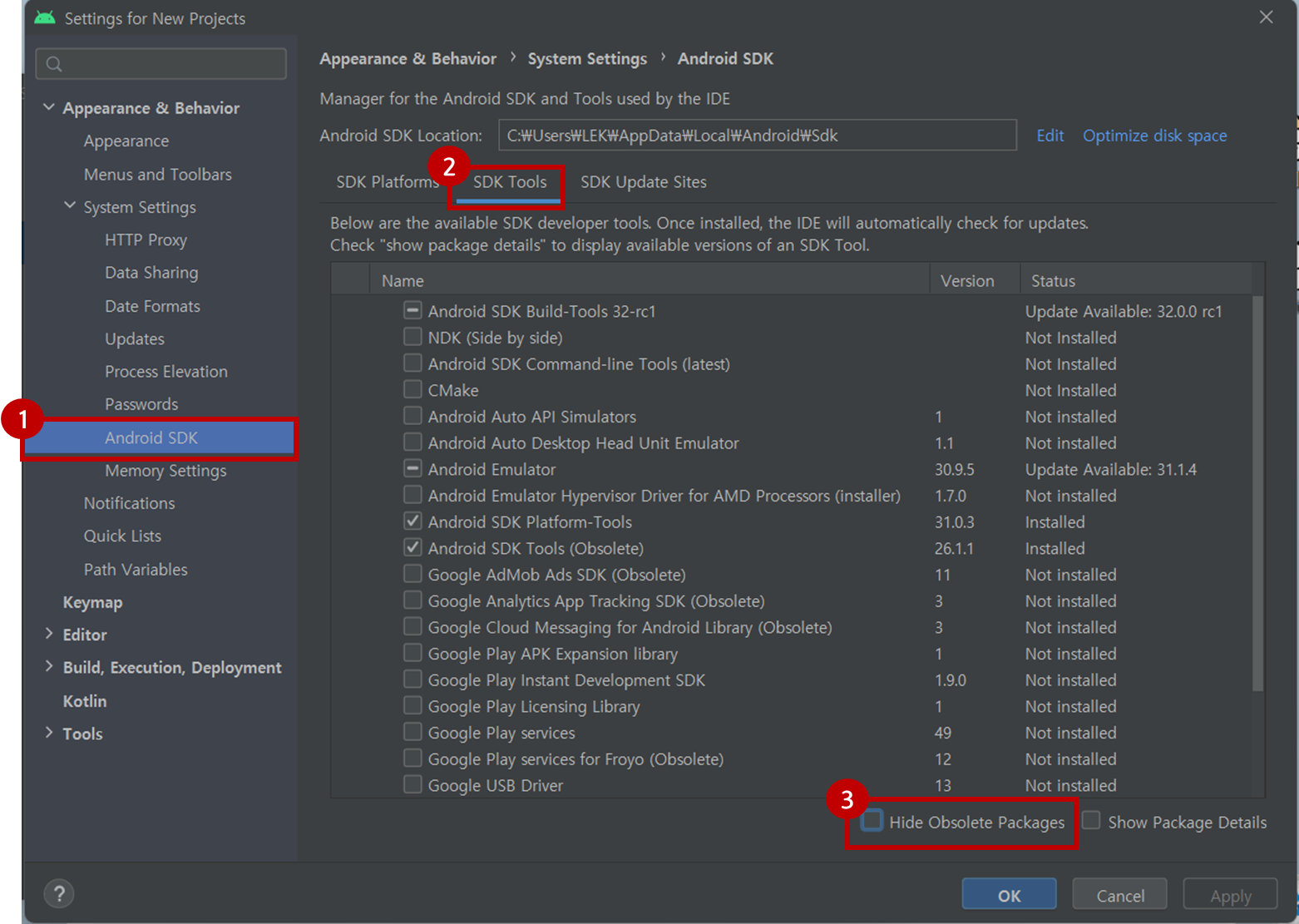Screen dimensions: 1299x924
Task: Click the Android Studio logo icon
Action: tap(45, 17)
